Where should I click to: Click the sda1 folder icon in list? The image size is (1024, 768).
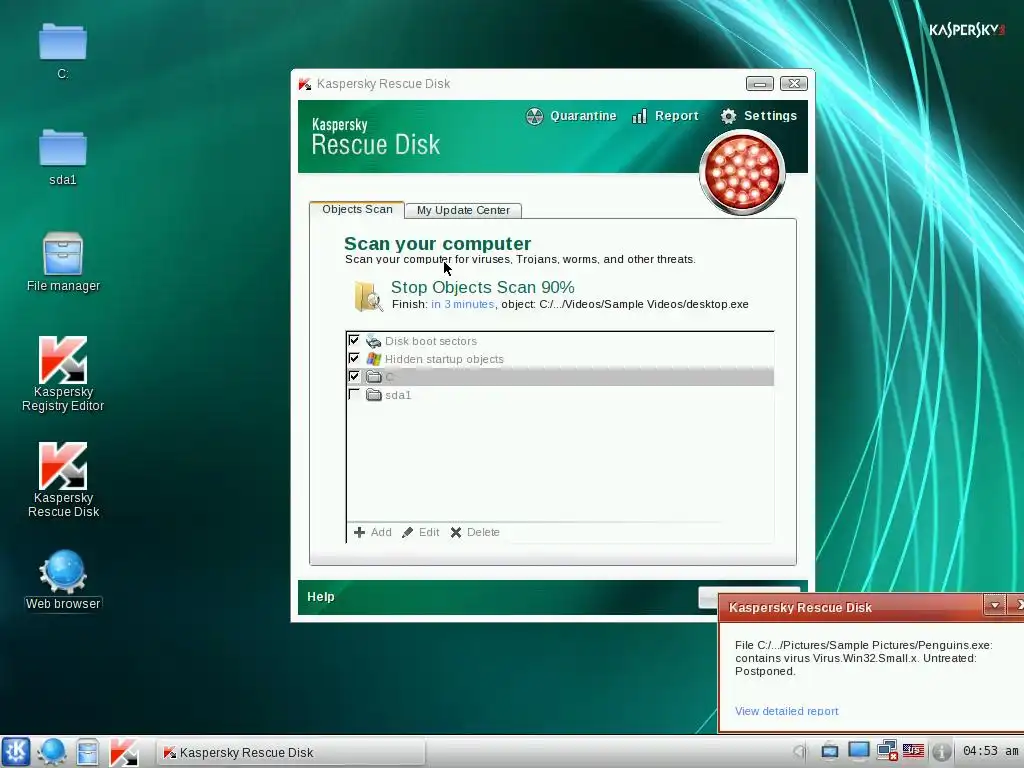pyautogui.click(x=374, y=394)
